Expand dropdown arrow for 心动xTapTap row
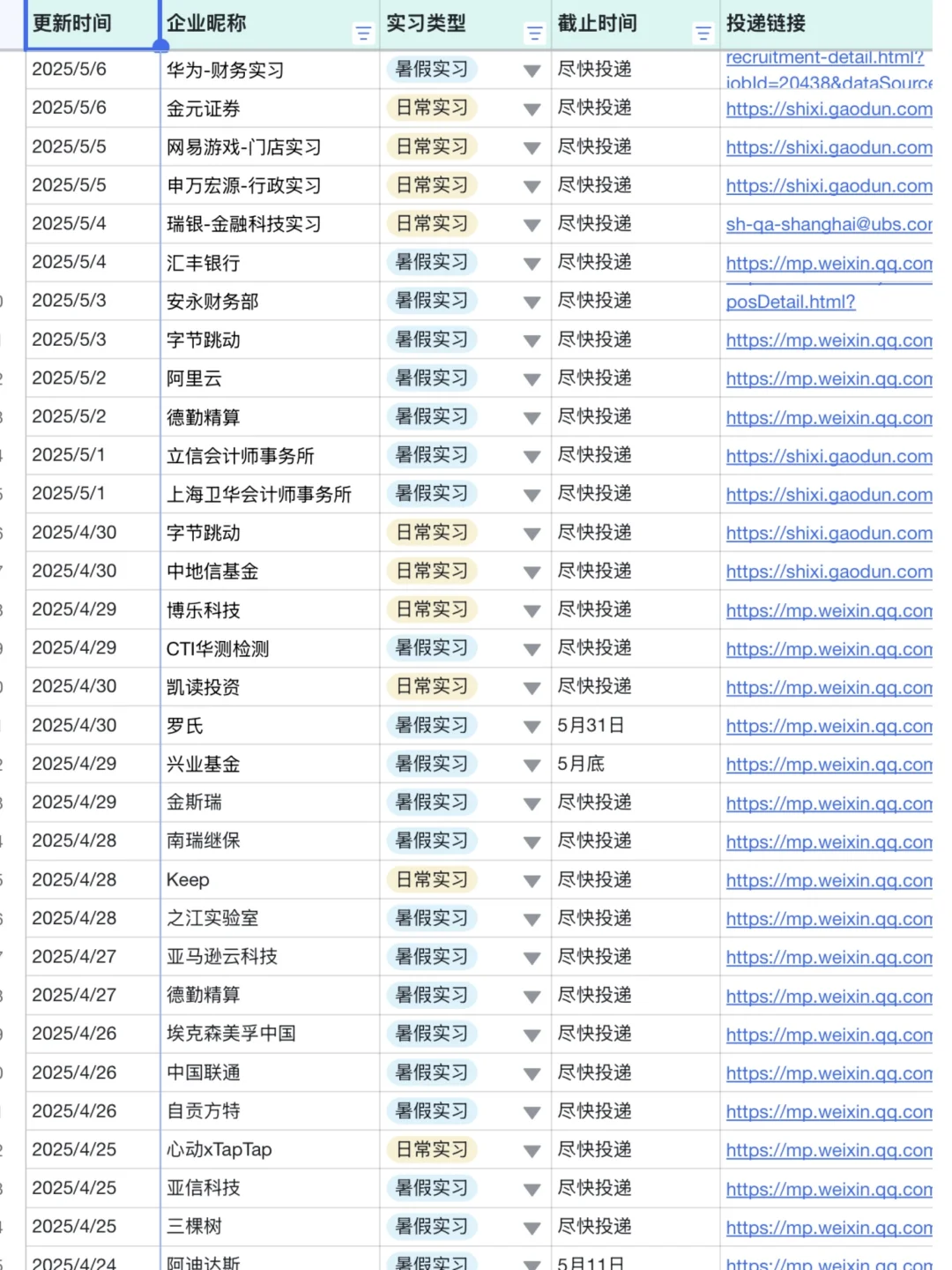This screenshot has height=1270, width=952. [x=532, y=1151]
